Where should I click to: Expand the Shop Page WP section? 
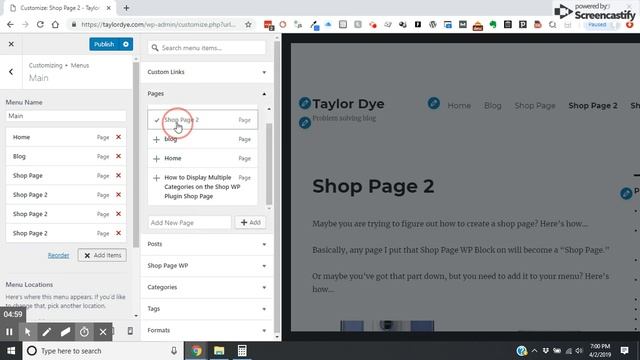(x=207, y=266)
